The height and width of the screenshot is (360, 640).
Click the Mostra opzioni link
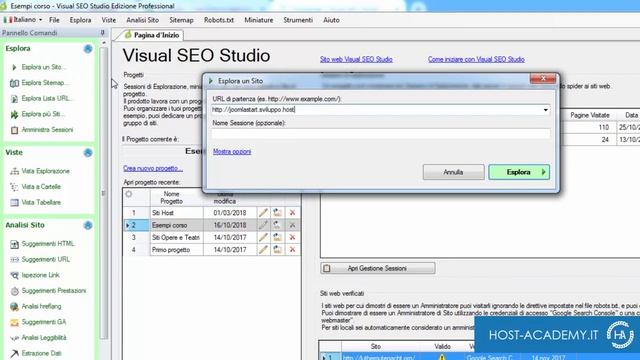(232, 151)
